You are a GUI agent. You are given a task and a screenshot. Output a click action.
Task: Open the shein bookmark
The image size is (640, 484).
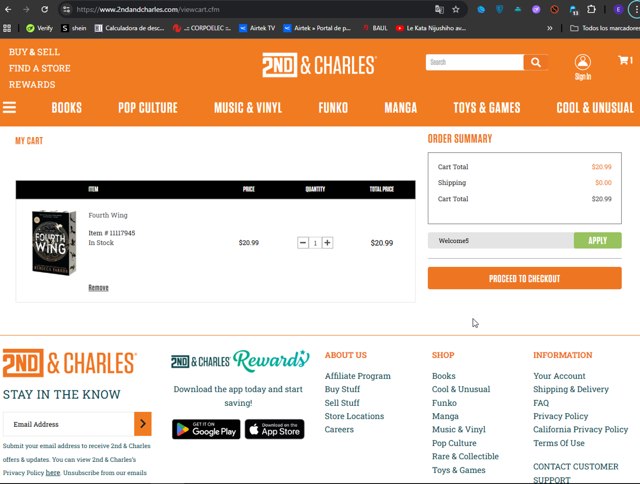coord(74,28)
